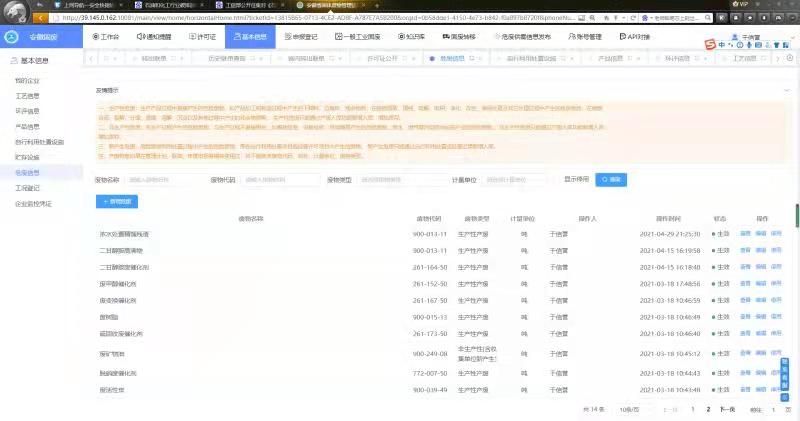Click the 新增危废 add button
The width and height of the screenshot is (800, 421).
pos(117,201)
